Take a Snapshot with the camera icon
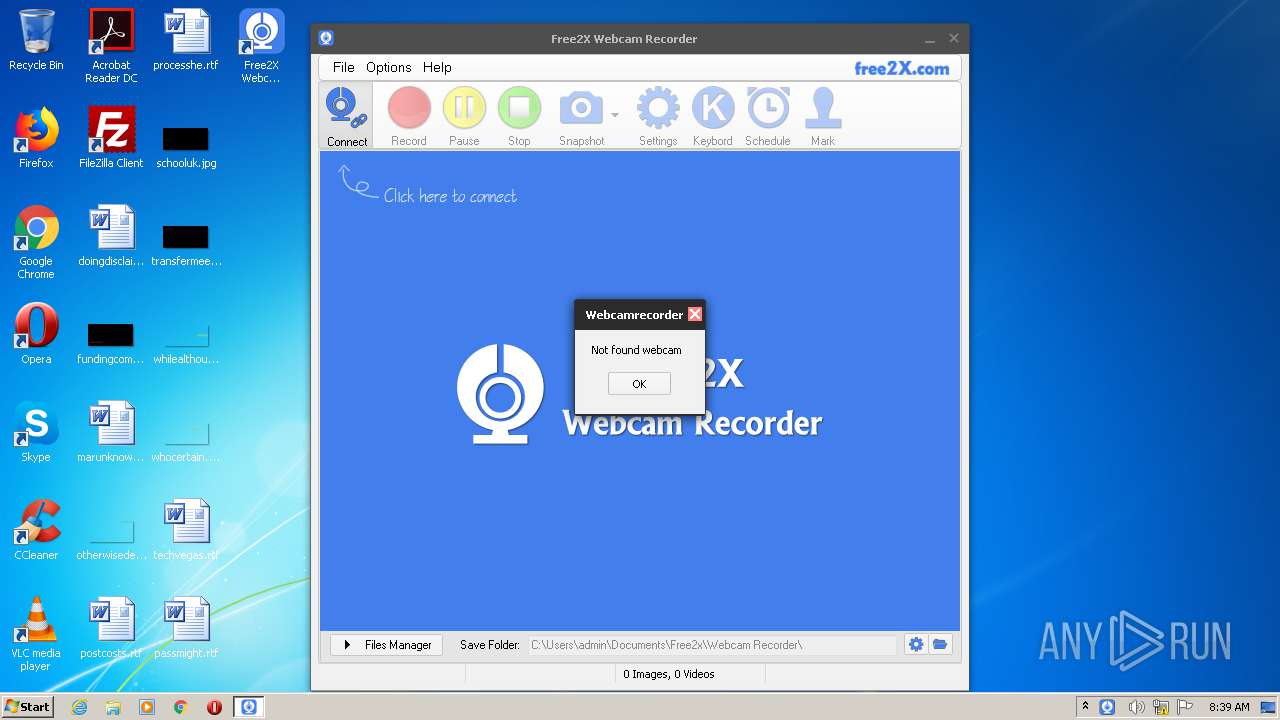 (x=581, y=116)
